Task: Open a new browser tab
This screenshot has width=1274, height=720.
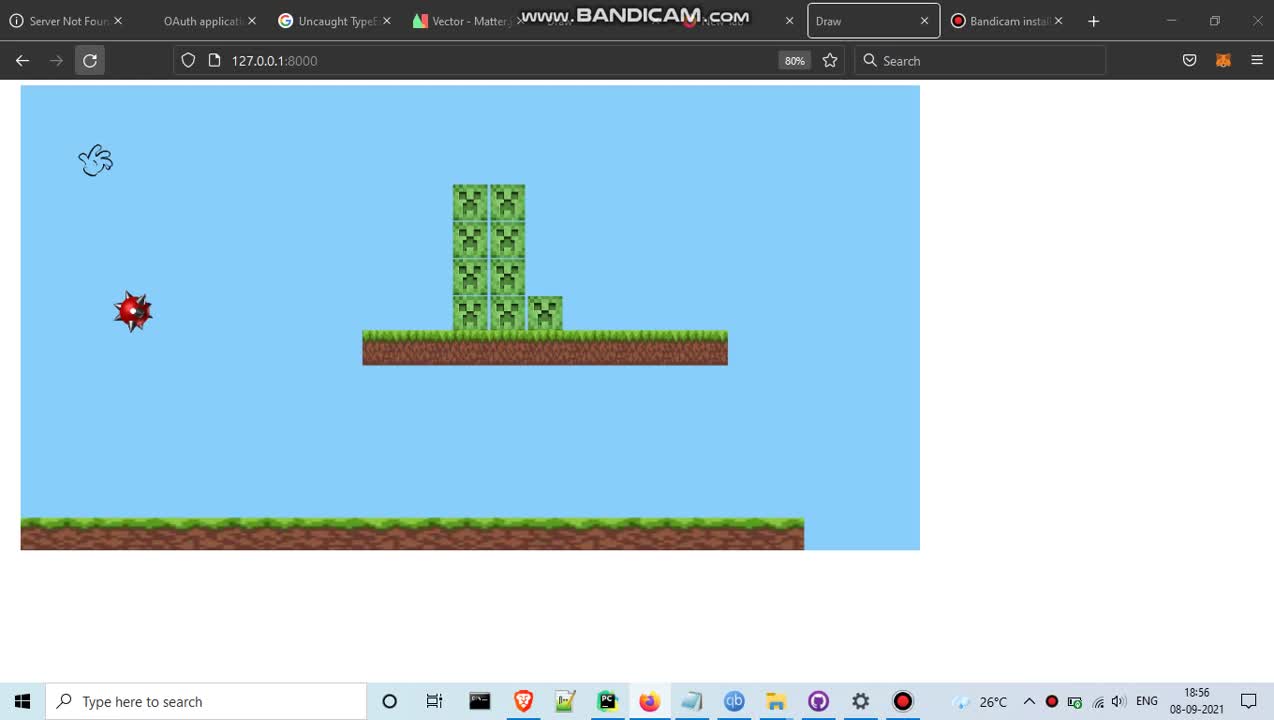Action: click(1094, 21)
